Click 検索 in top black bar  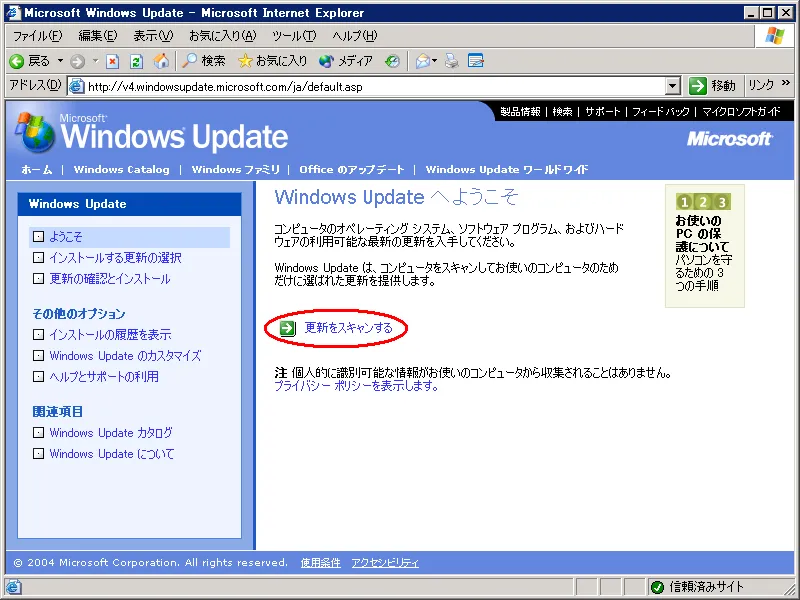(x=562, y=111)
